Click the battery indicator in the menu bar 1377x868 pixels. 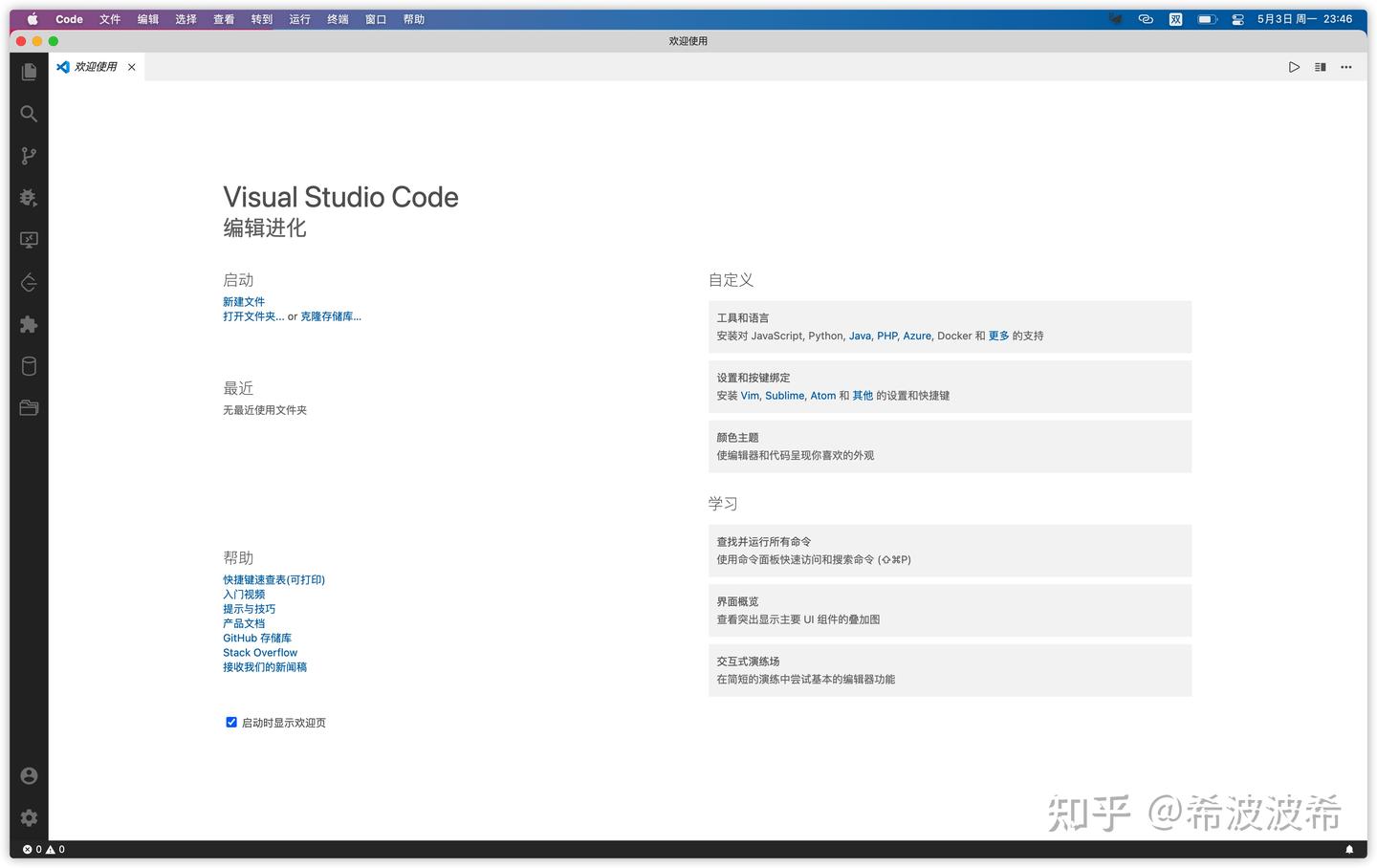[1206, 17]
